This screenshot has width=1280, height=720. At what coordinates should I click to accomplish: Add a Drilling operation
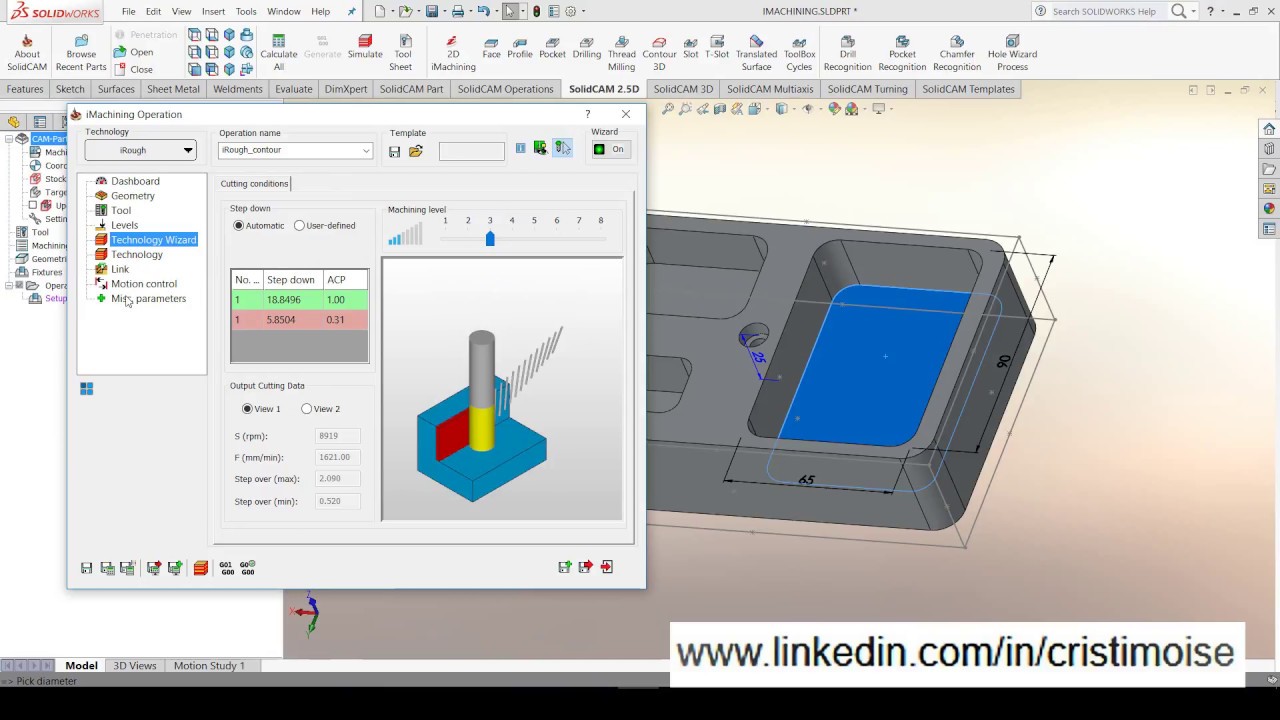click(587, 48)
